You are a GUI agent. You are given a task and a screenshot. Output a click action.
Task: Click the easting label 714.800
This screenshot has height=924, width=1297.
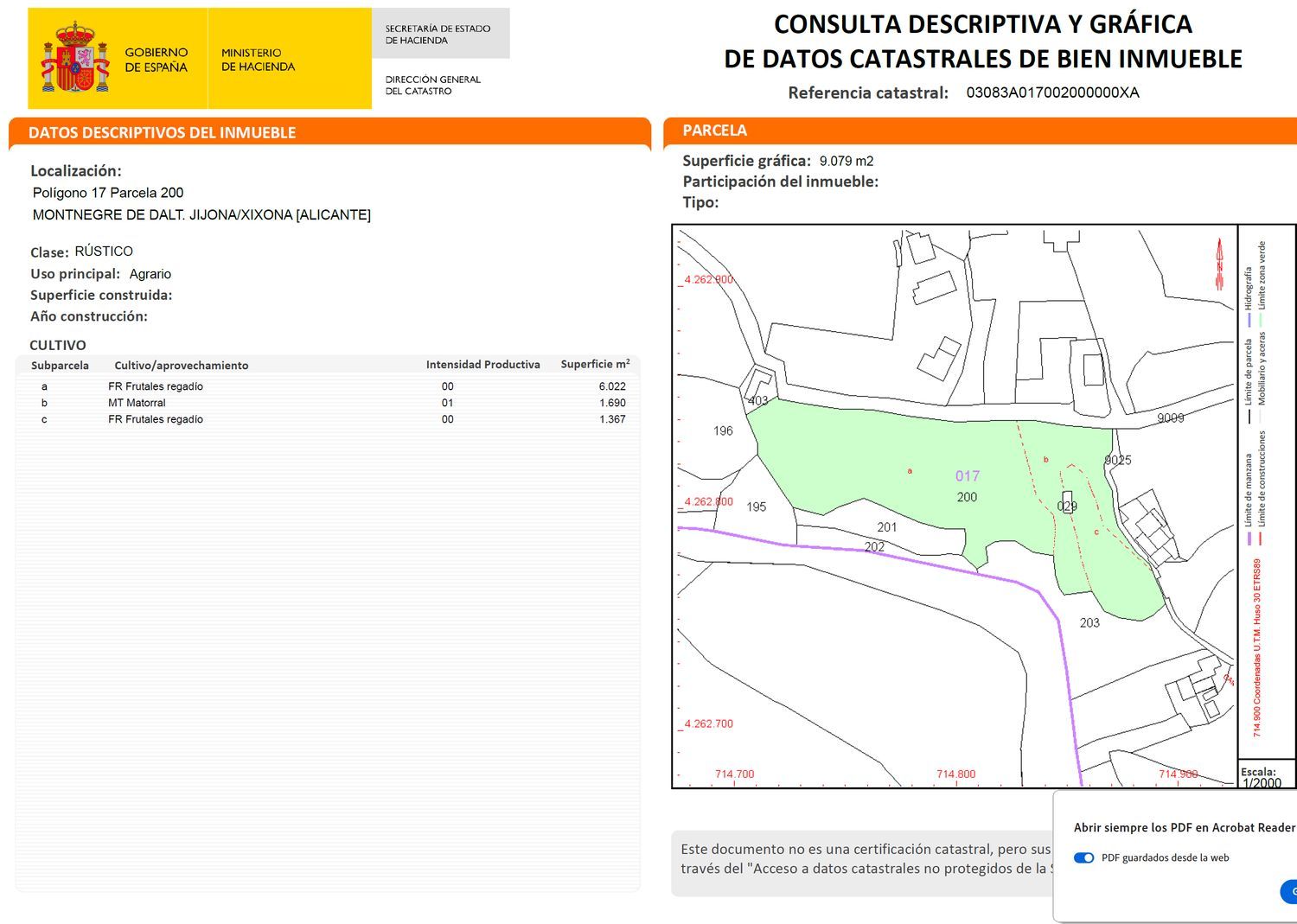pyautogui.click(x=956, y=774)
